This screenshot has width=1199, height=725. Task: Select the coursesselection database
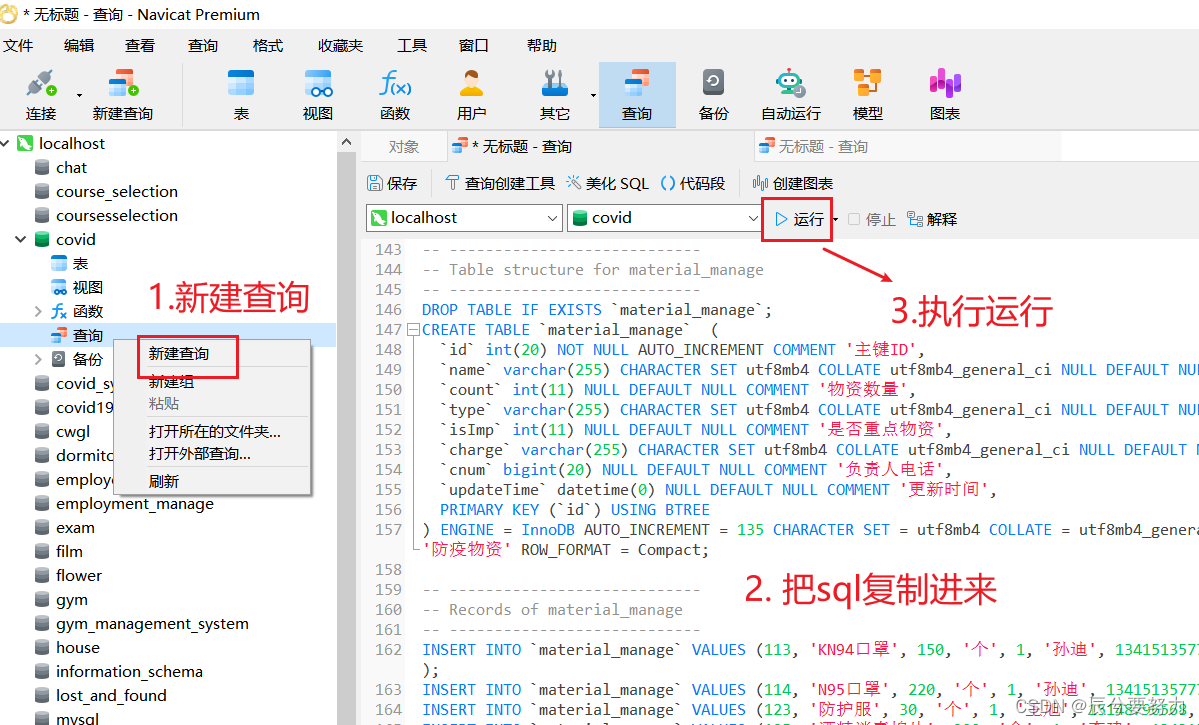point(116,216)
